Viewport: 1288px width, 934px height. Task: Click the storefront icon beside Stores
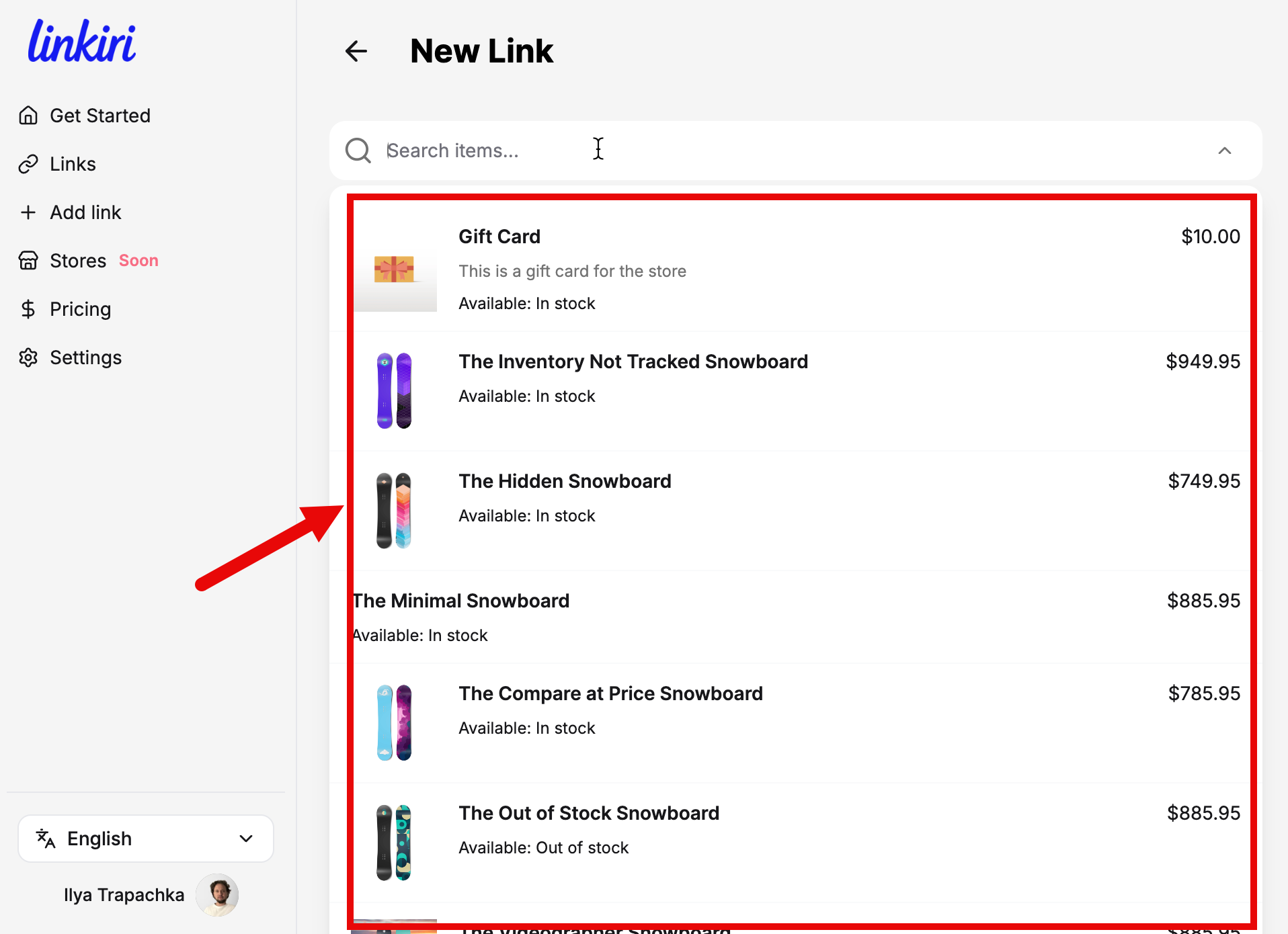tap(29, 260)
